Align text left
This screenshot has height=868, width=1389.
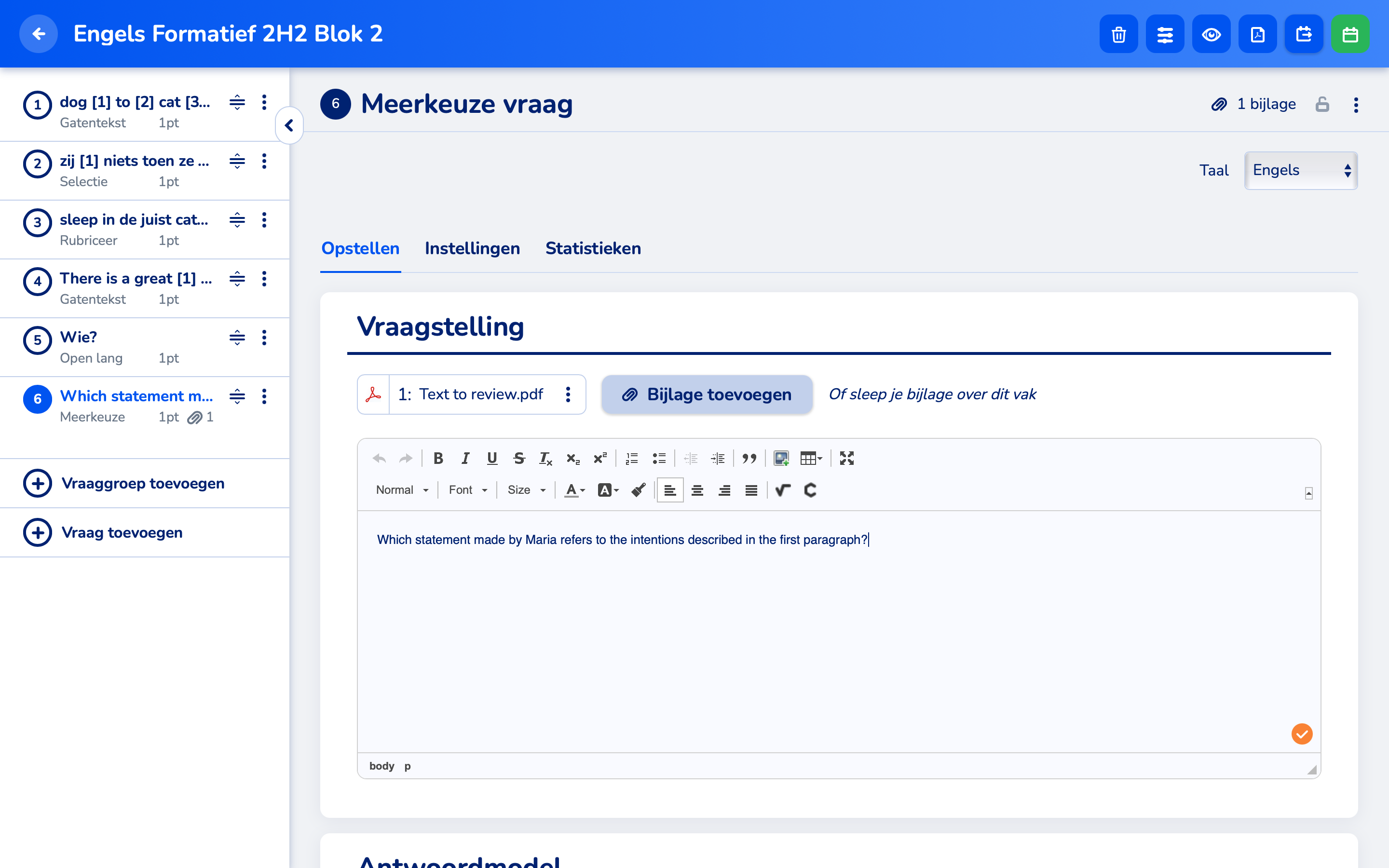click(x=670, y=489)
